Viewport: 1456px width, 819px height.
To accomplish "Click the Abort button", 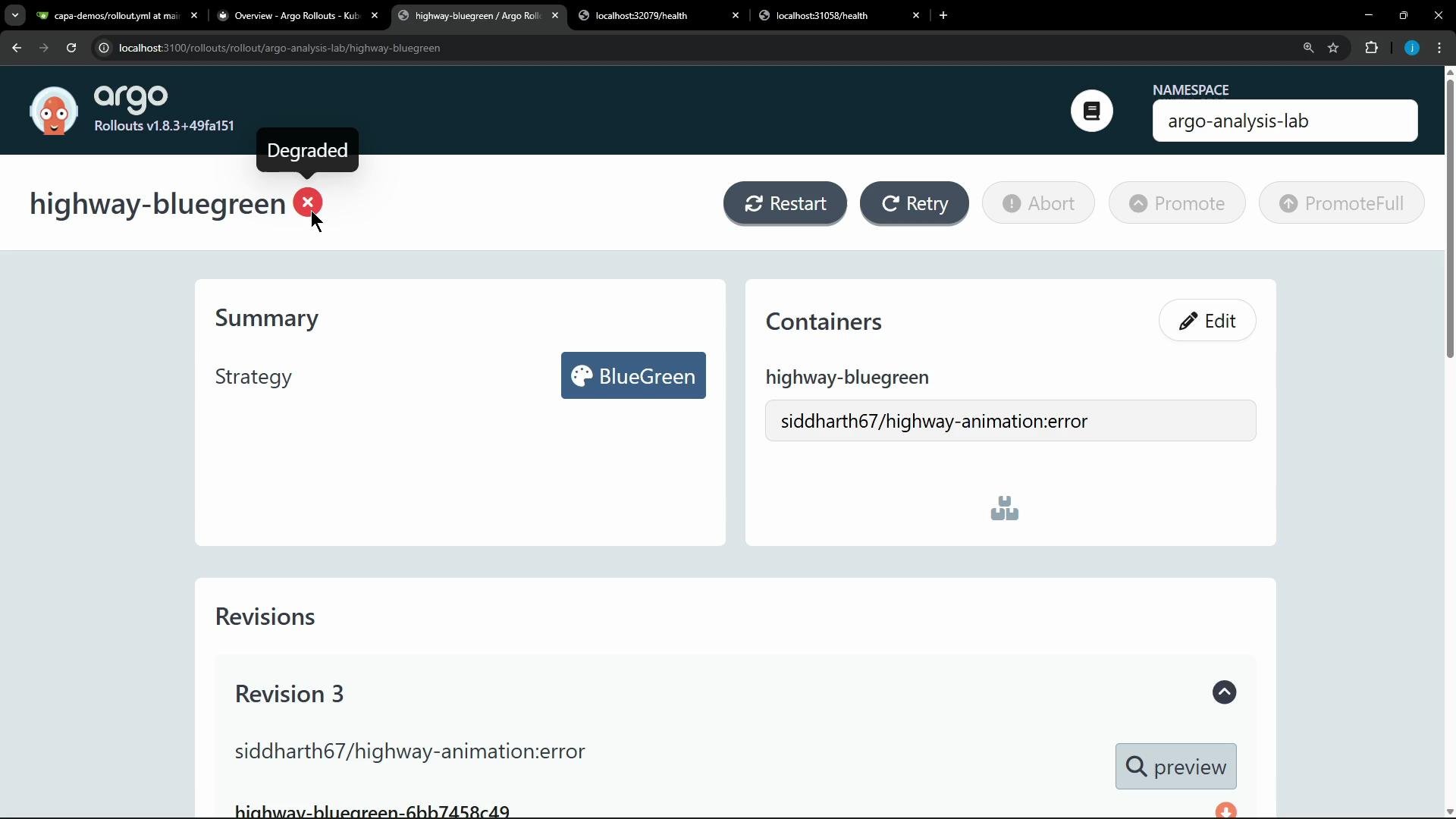I will point(1038,203).
